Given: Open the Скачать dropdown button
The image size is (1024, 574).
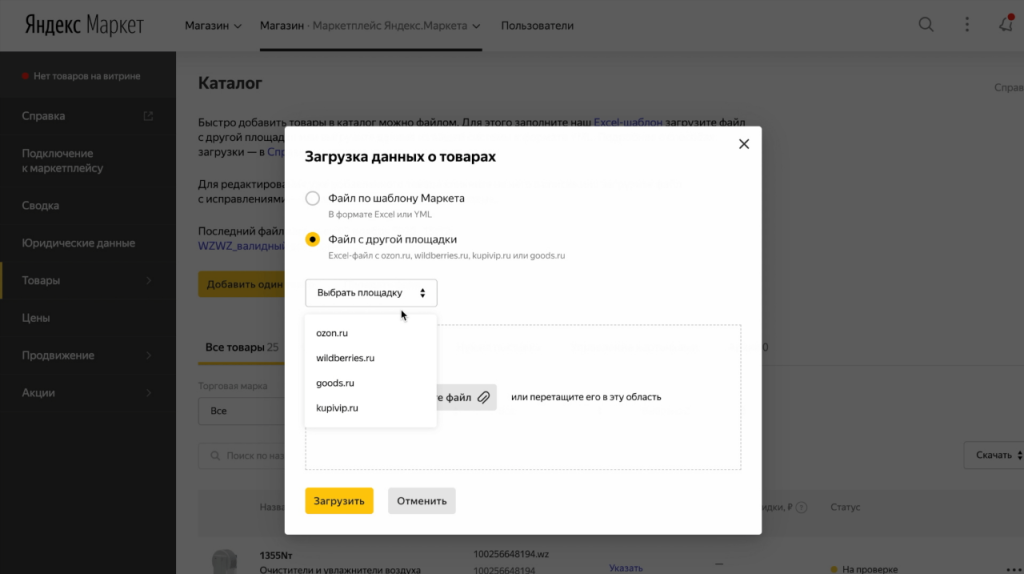Looking at the screenshot, I should [994, 455].
